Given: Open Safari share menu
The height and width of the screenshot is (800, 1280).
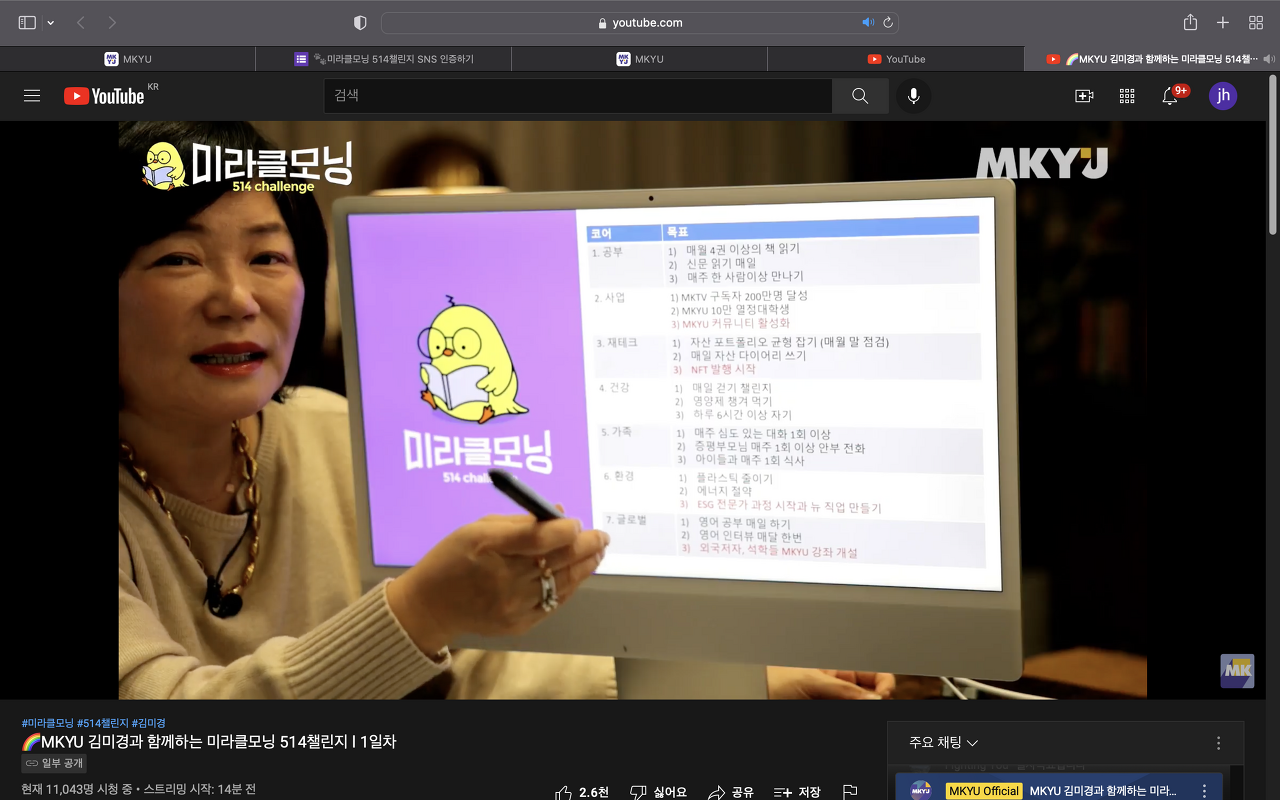Looking at the screenshot, I should (1190, 22).
